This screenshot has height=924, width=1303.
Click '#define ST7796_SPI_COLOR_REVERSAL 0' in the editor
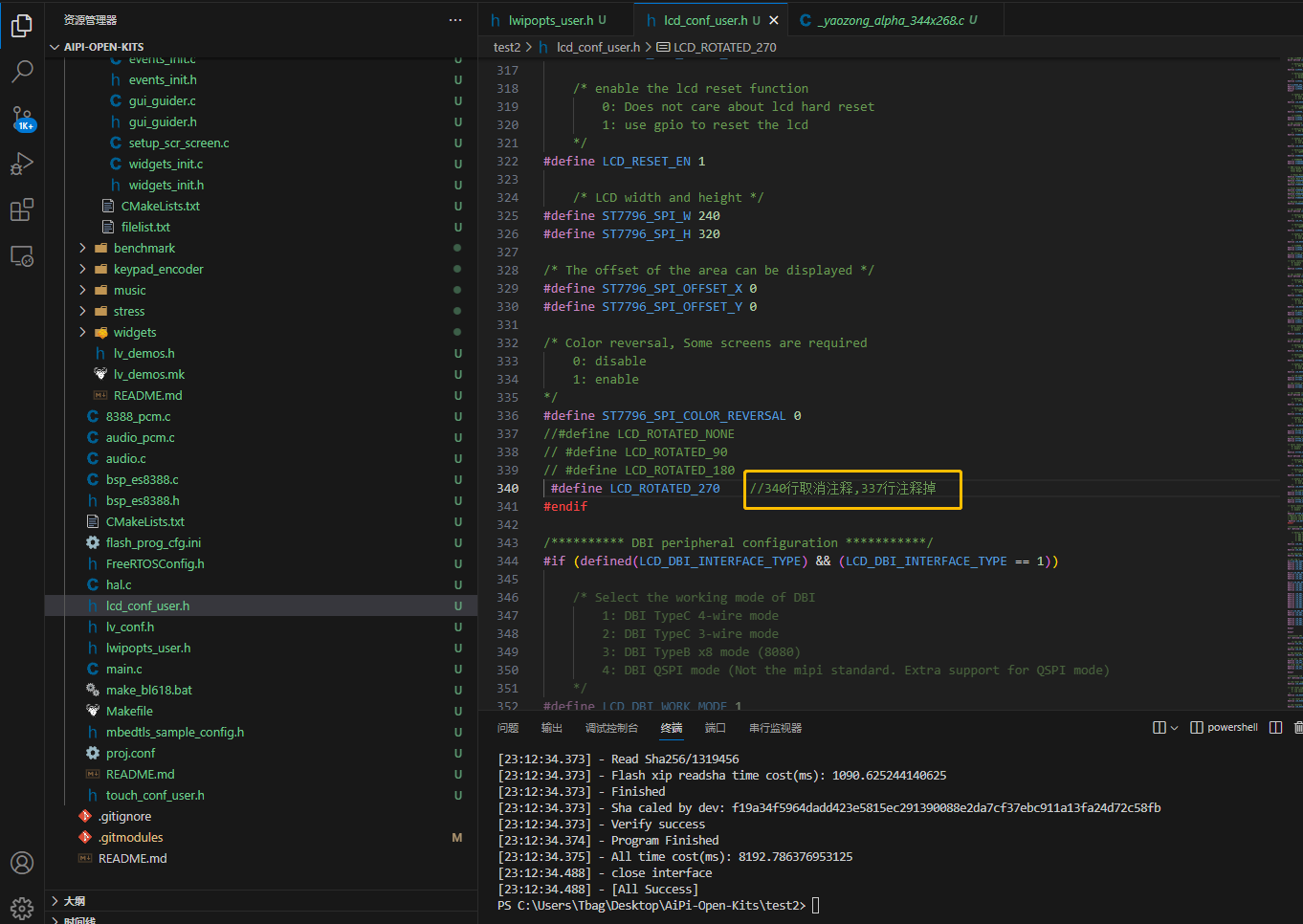coord(673,416)
